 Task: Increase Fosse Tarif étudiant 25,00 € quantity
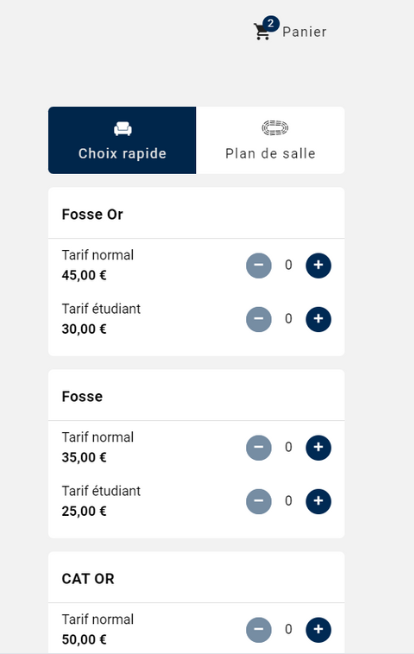point(319,501)
